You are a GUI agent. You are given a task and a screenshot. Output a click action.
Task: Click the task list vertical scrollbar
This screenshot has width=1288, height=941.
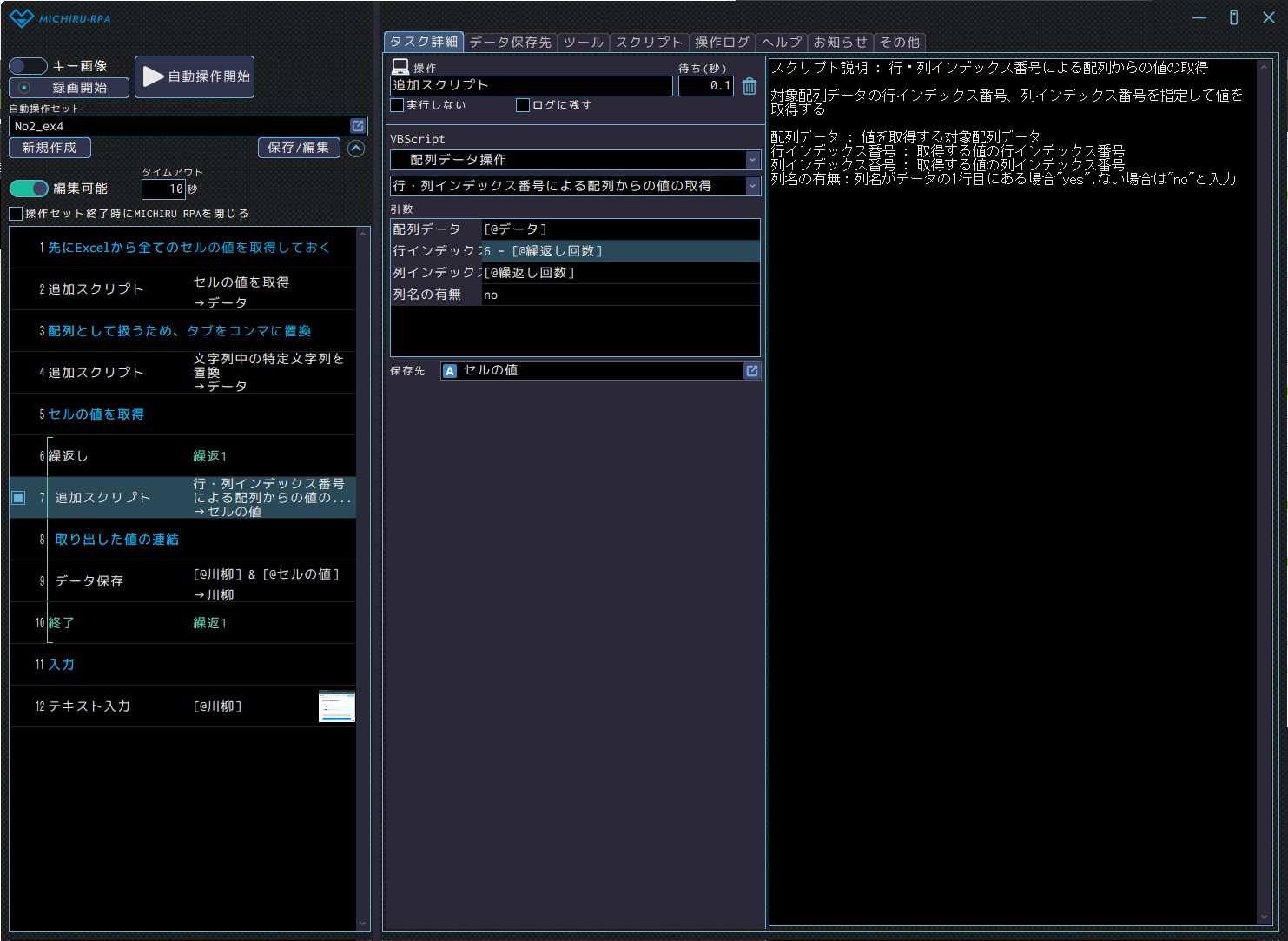(x=363, y=573)
